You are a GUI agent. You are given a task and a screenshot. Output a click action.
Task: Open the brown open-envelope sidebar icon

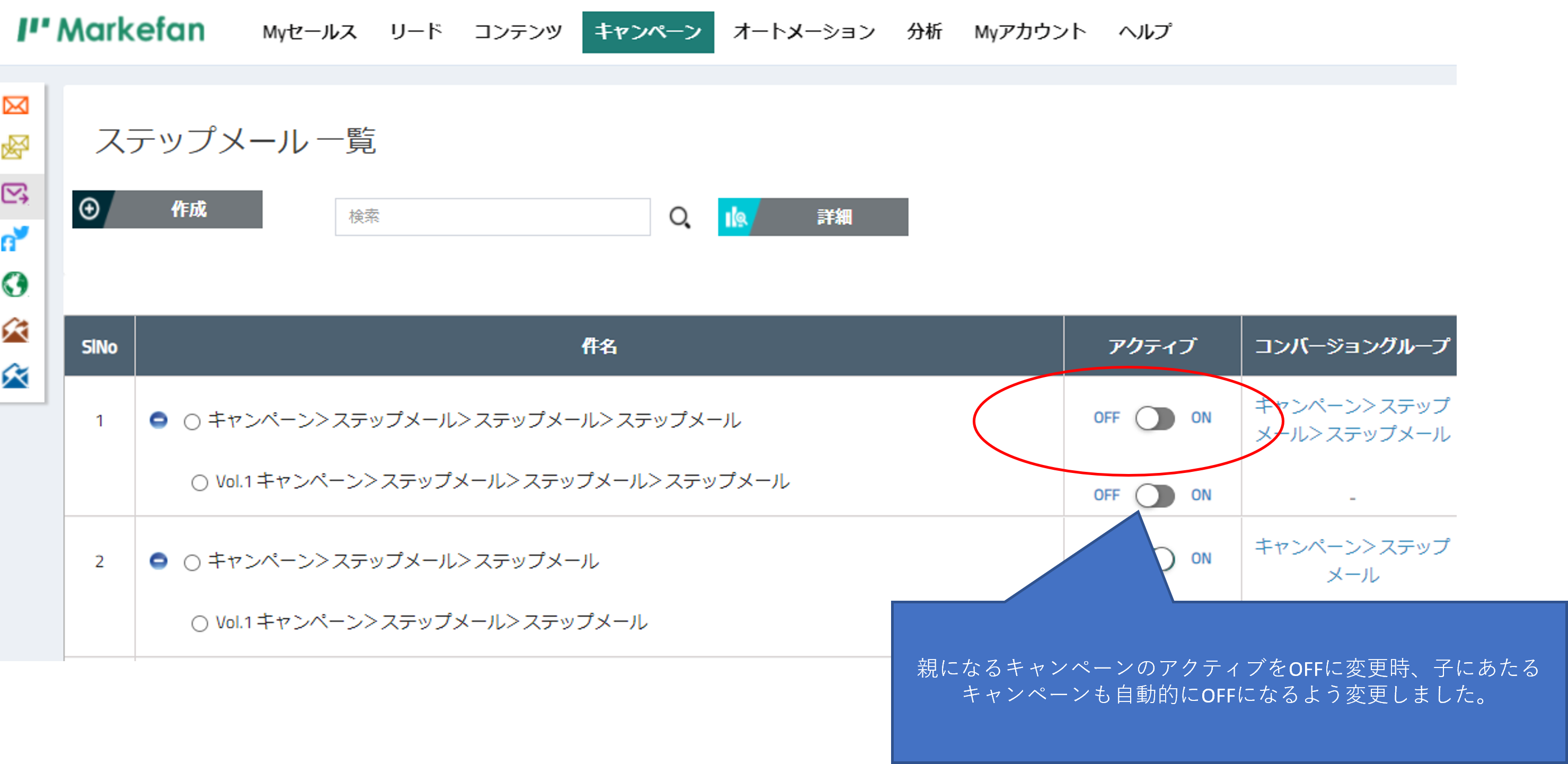(15, 330)
